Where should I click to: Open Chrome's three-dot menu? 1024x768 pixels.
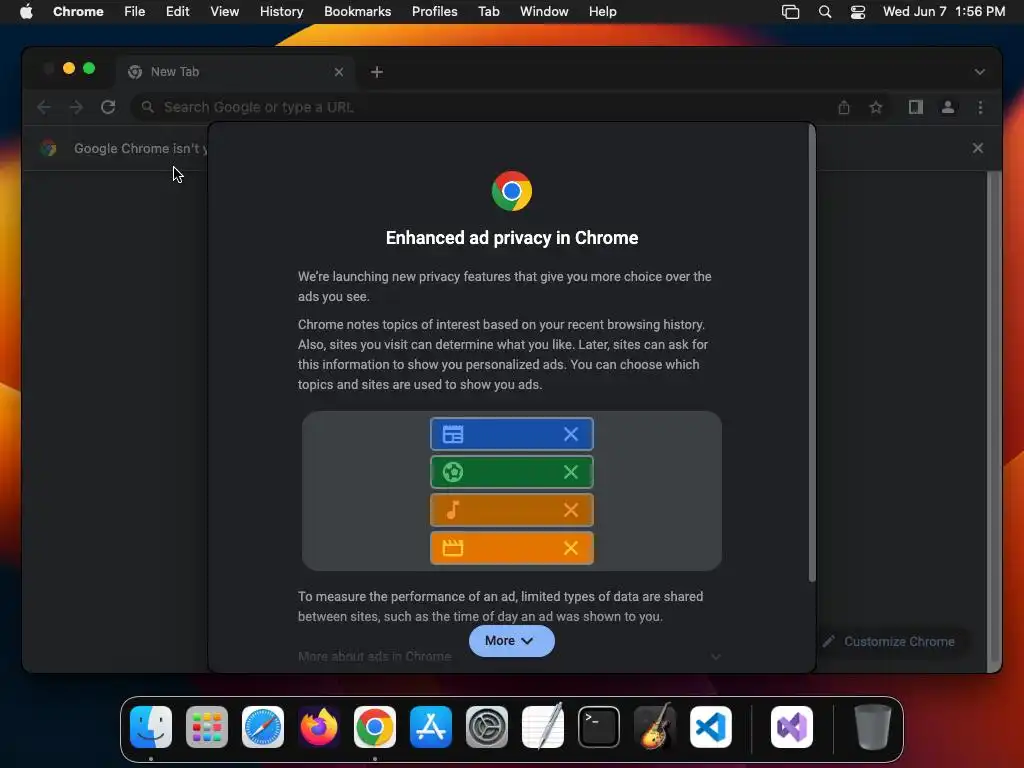click(980, 107)
